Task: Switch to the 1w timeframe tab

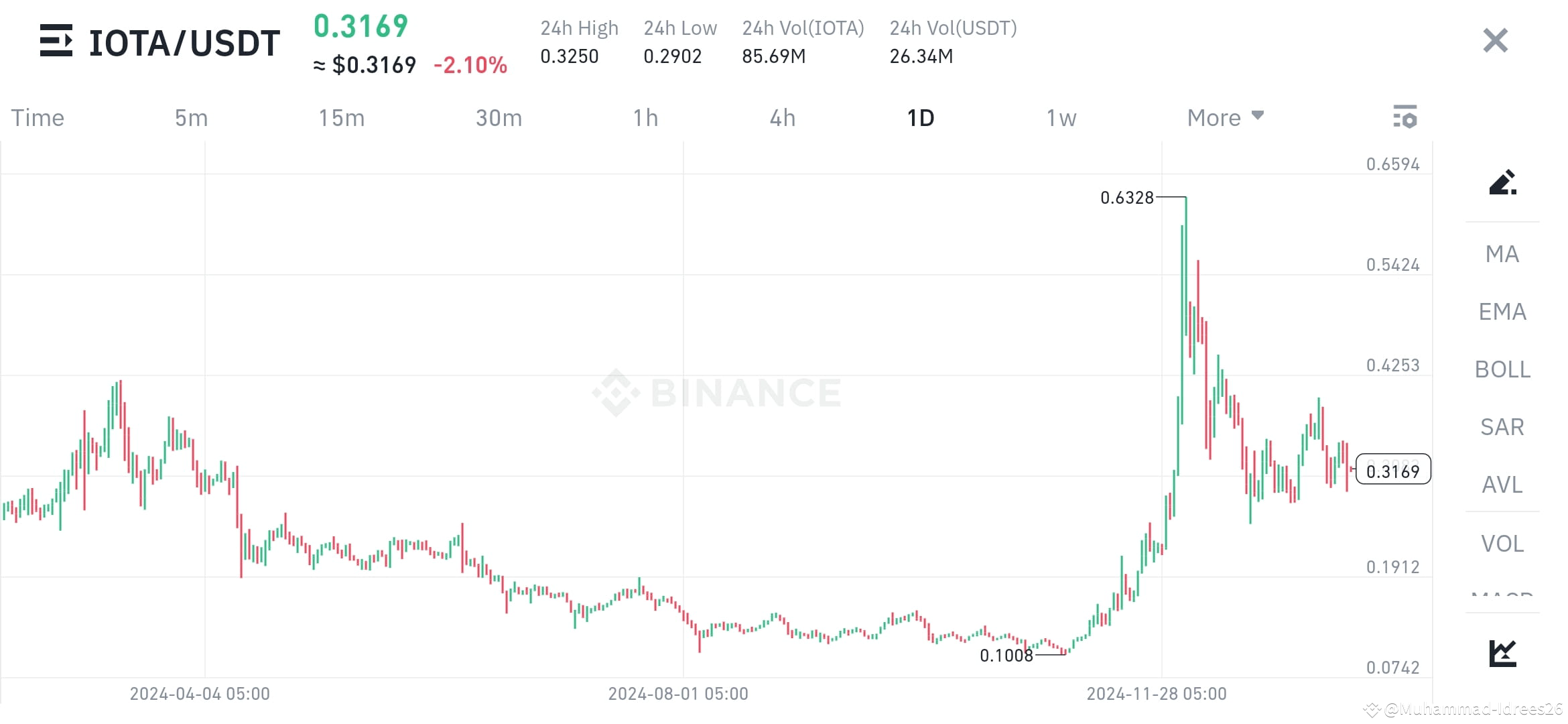Action: [1059, 117]
